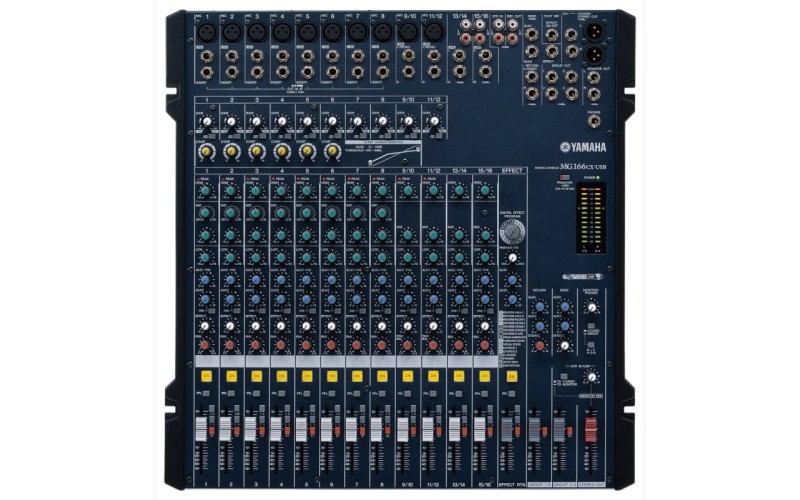This screenshot has width=800, height=500.
Task: Click the channel 2 yellow COMP knob
Action: (x=231, y=151)
